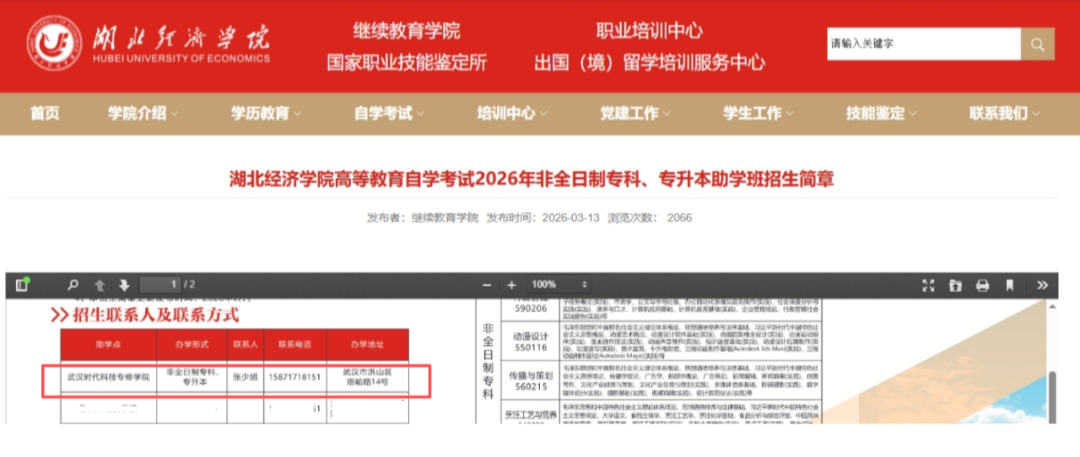Print the PDF document
This screenshot has width=1080, height=457.
tap(982, 285)
